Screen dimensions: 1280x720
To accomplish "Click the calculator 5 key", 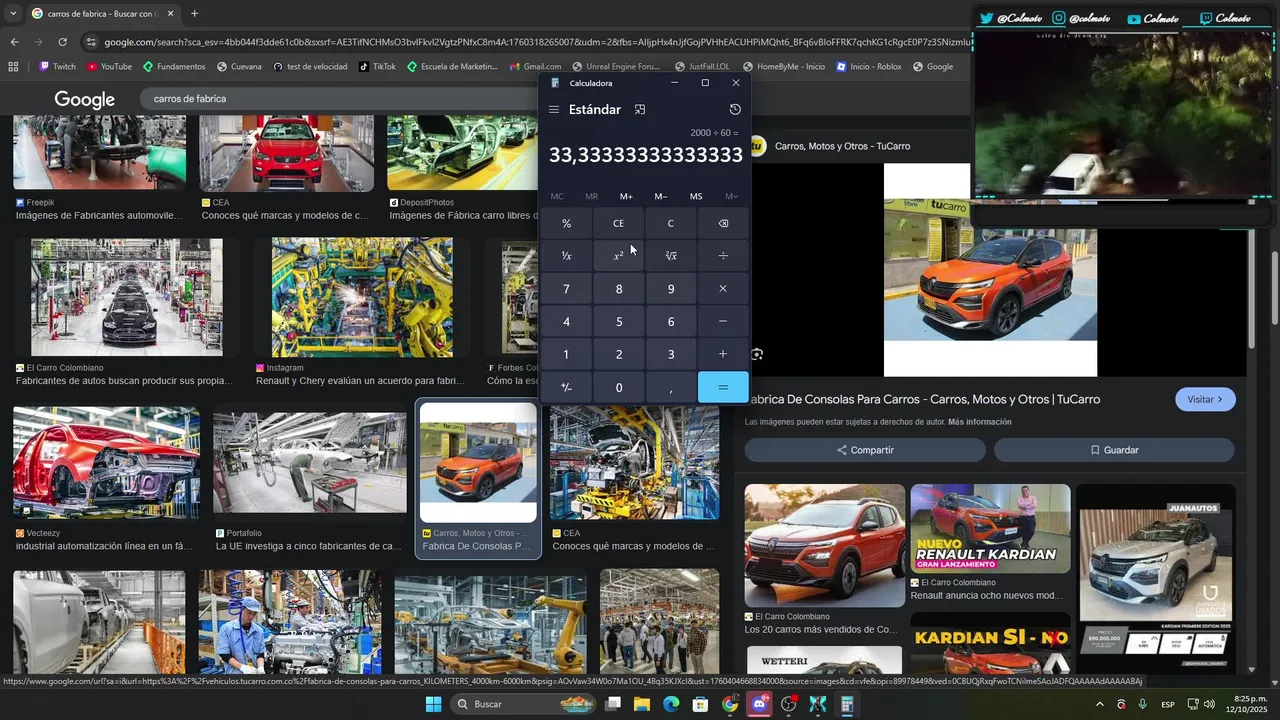I will point(618,322).
